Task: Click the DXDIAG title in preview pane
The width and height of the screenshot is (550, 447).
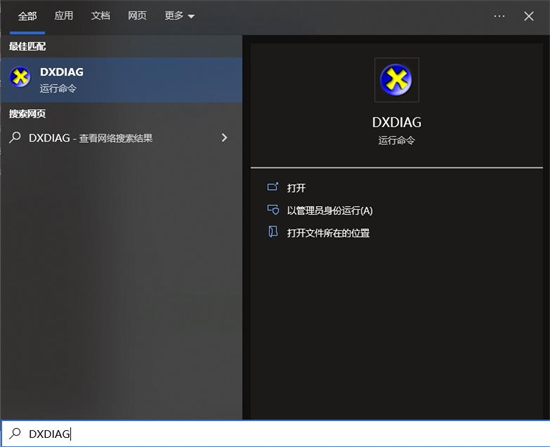Action: 396,122
